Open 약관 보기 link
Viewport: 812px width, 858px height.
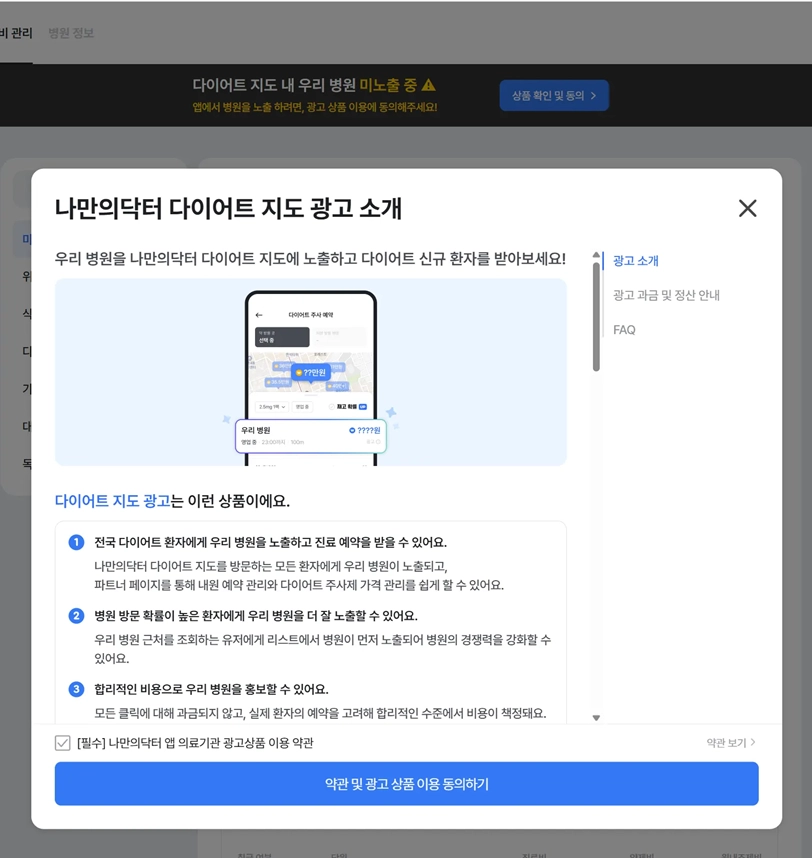click(x=731, y=743)
